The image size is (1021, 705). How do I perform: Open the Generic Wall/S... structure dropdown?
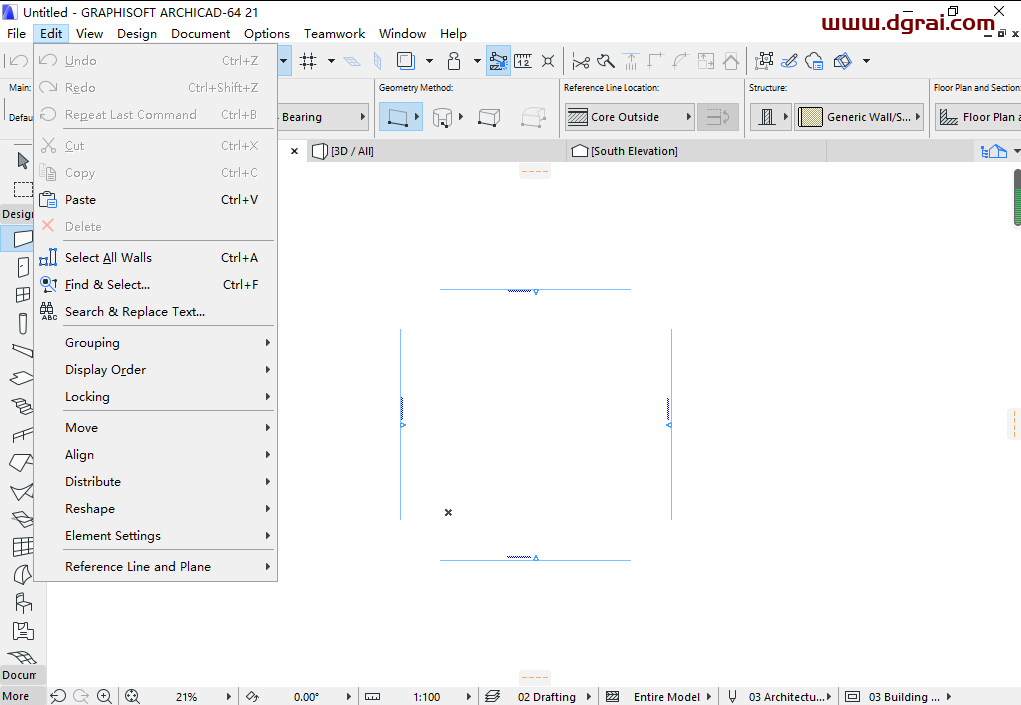click(858, 117)
